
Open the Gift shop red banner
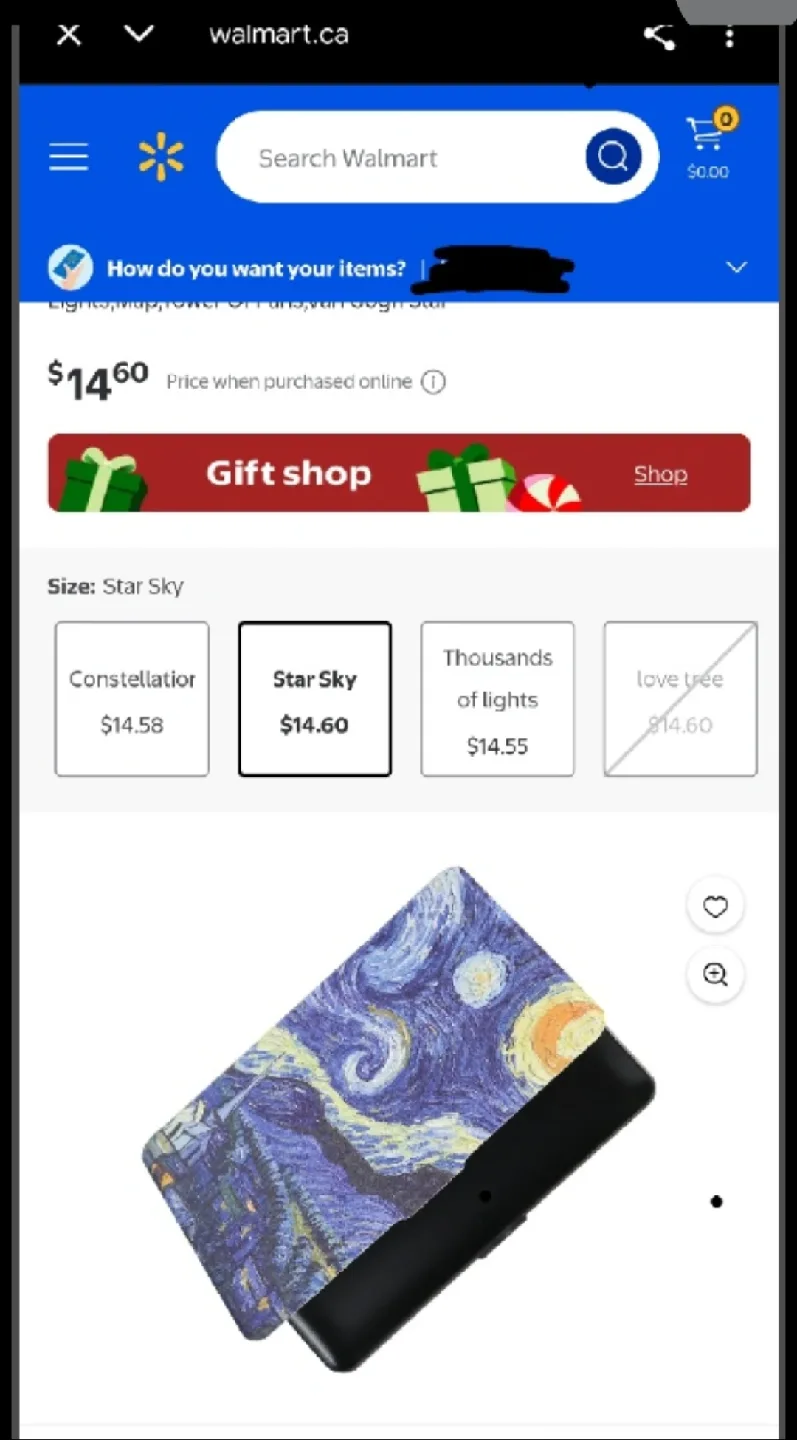pos(399,473)
